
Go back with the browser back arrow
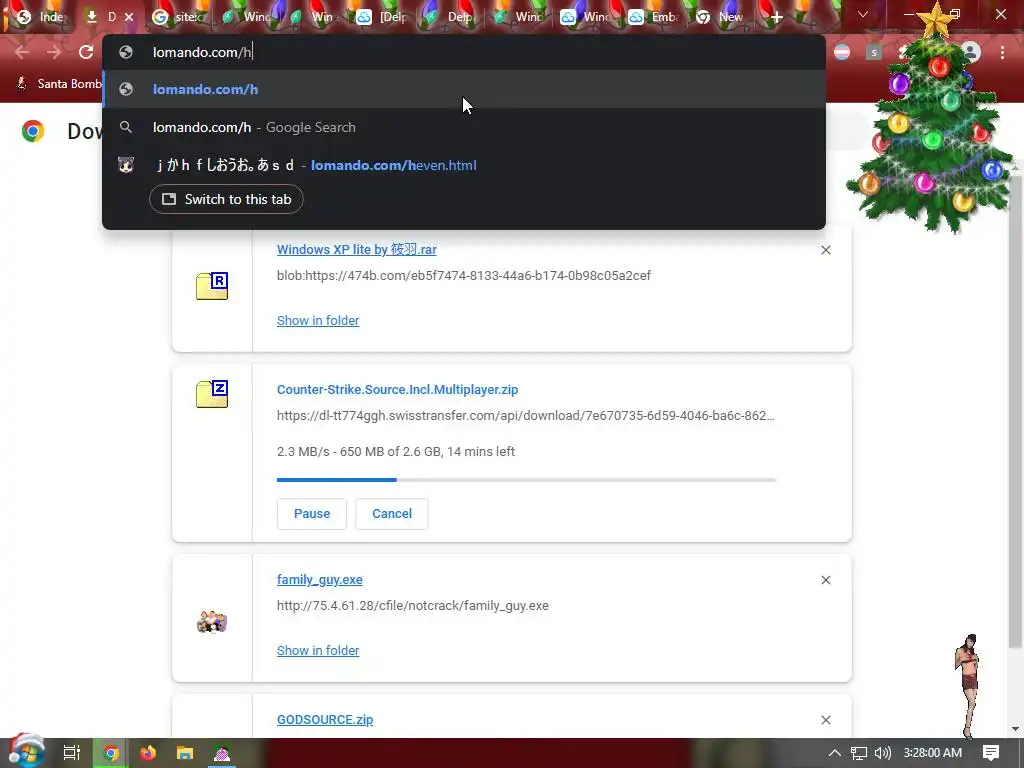click(22, 52)
